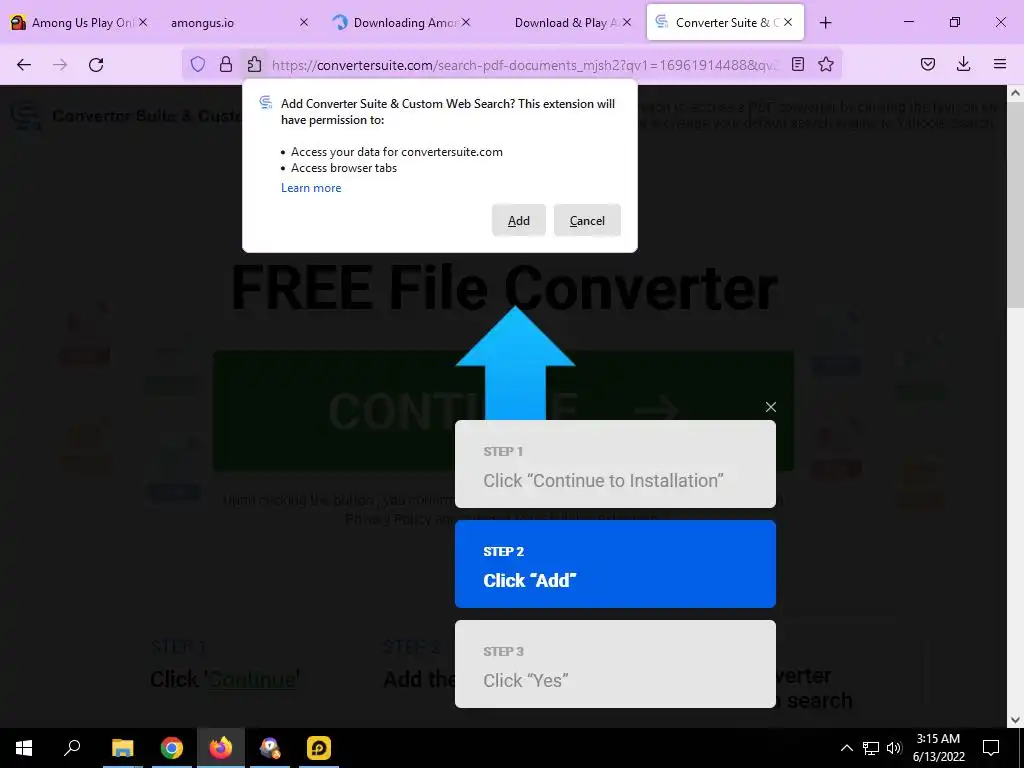Close the Converter Suite tab
The height and width of the screenshot is (768, 1024).
788,22
